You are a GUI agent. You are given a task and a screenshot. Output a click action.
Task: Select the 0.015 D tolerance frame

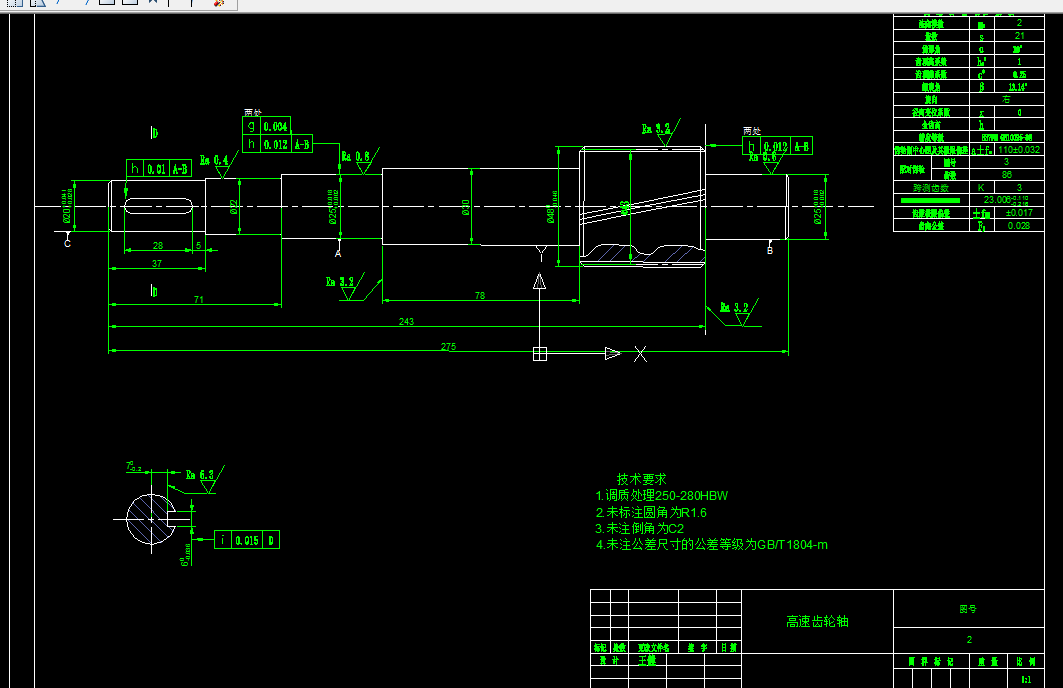(x=247, y=540)
